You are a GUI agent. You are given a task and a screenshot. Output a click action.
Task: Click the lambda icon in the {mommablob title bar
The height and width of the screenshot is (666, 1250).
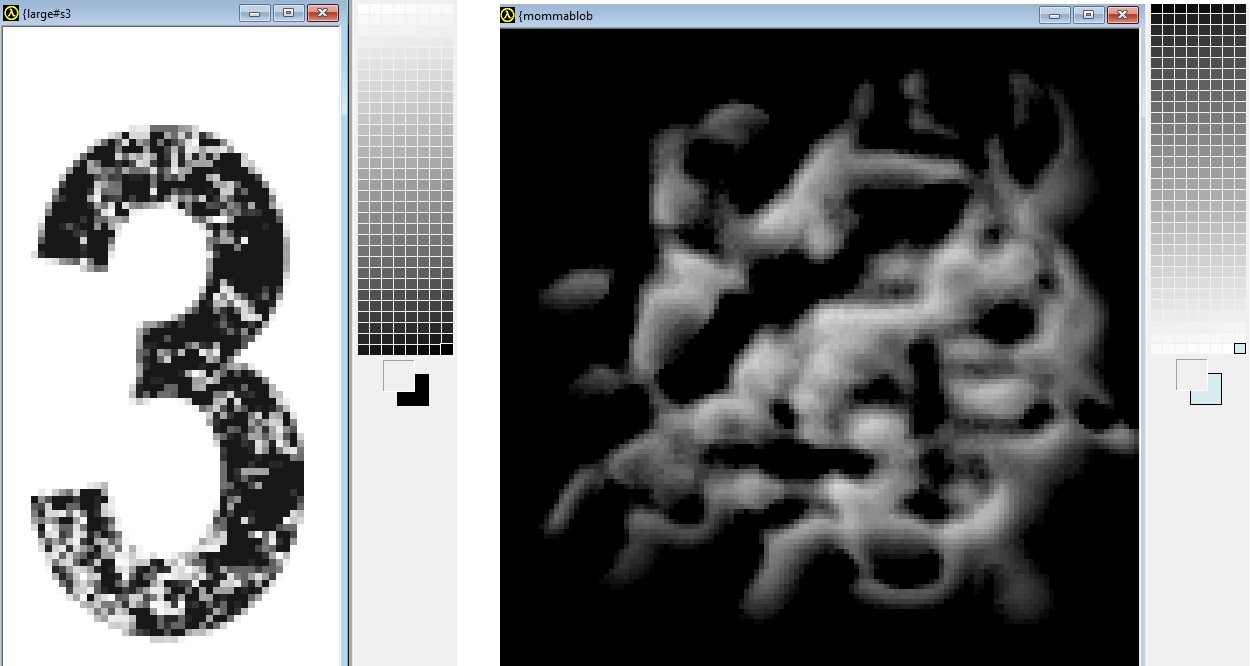[x=508, y=15]
